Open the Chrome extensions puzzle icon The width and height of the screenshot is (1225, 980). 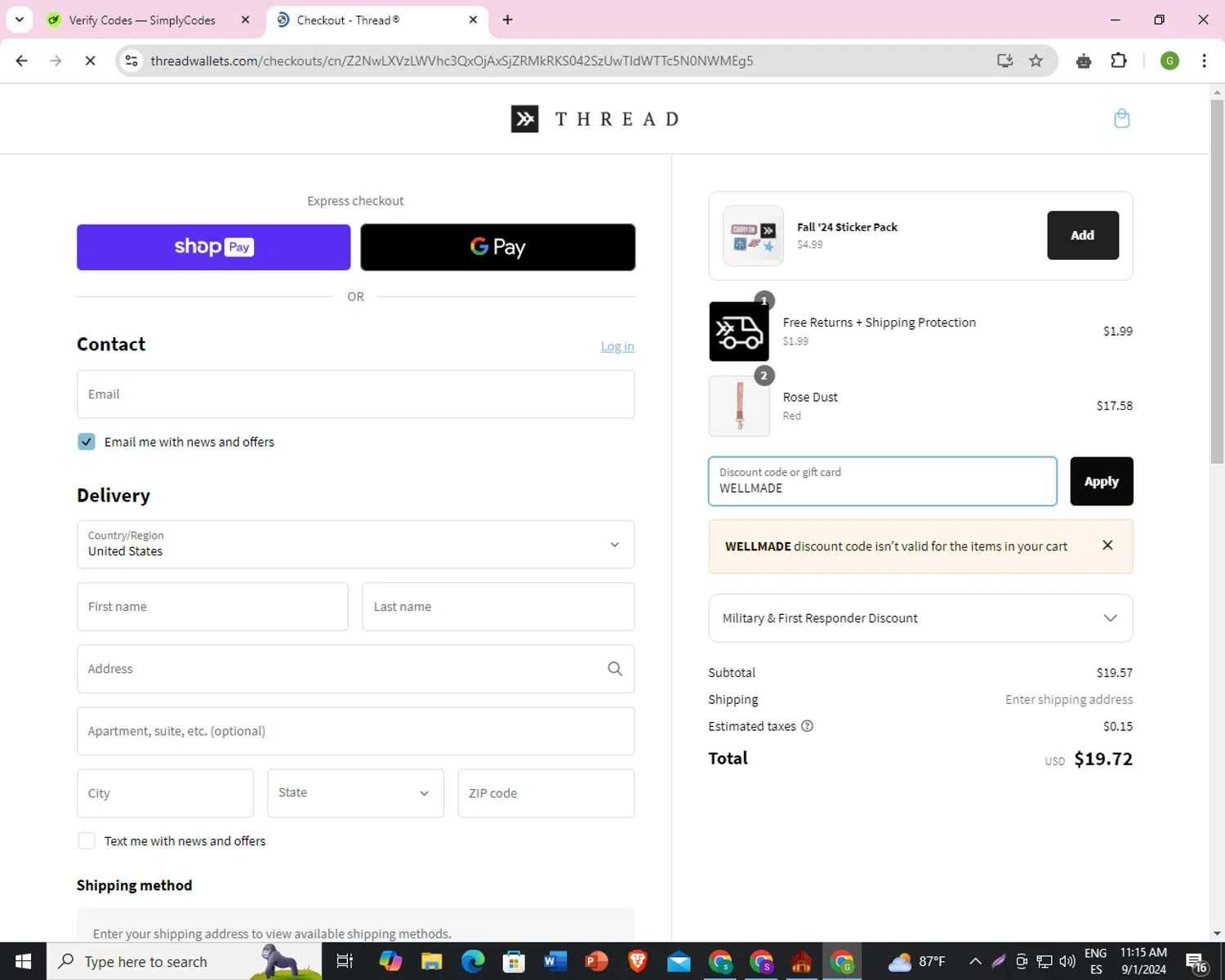coord(1119,60)
